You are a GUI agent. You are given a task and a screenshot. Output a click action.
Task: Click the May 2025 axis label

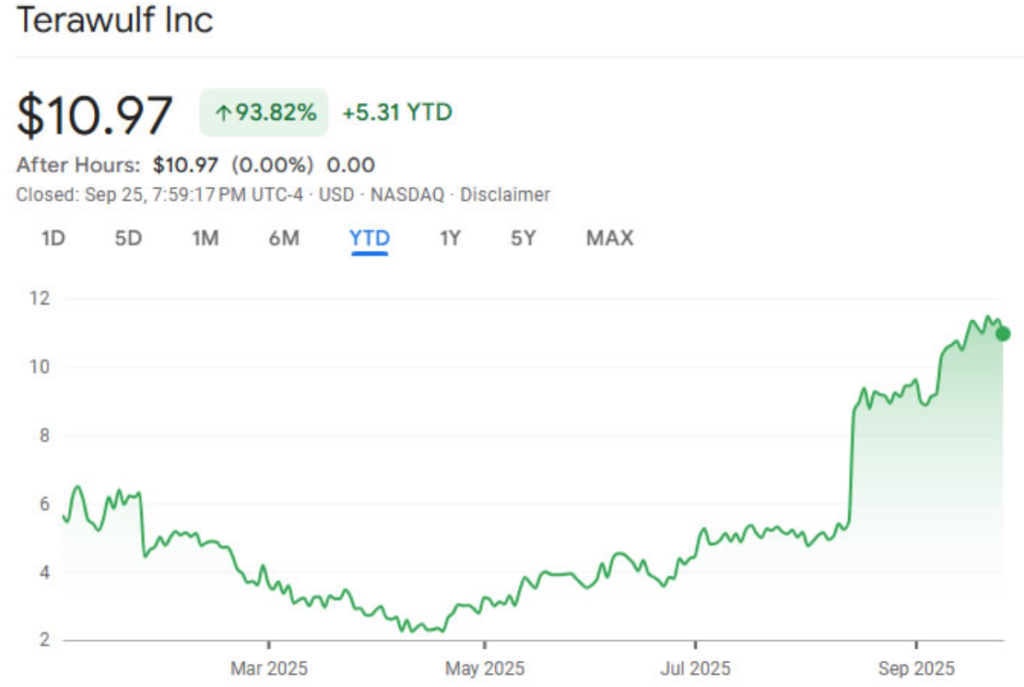(484, 668)
